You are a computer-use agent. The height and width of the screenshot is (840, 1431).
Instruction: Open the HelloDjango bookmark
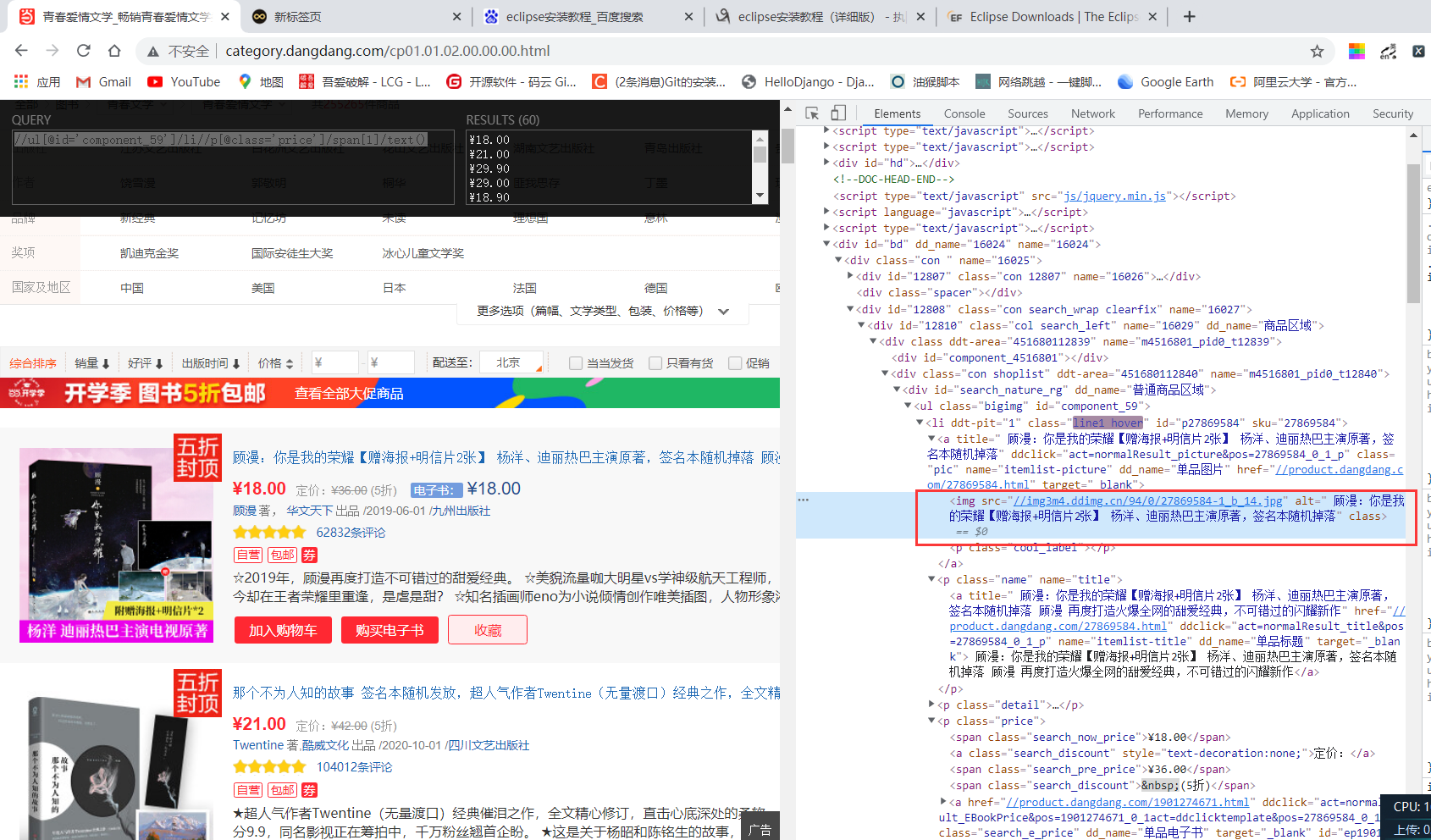coord(808,82)
